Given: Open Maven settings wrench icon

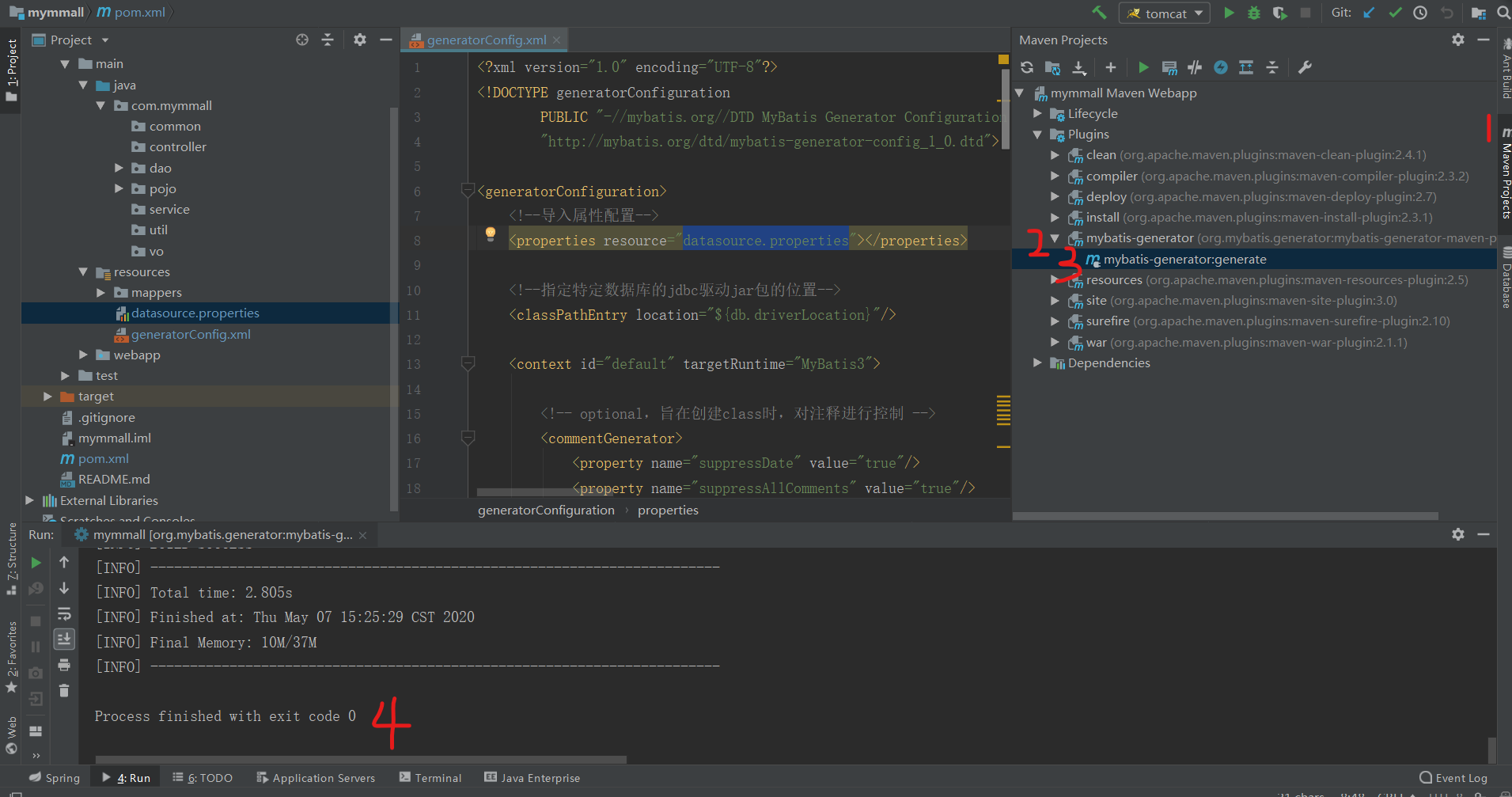Looking at the screenshot, I should [1305, 67].
